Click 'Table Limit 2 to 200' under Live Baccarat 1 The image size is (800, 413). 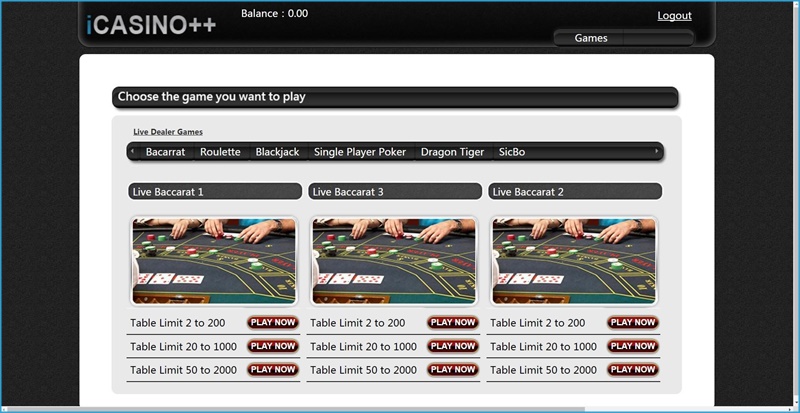178,323
